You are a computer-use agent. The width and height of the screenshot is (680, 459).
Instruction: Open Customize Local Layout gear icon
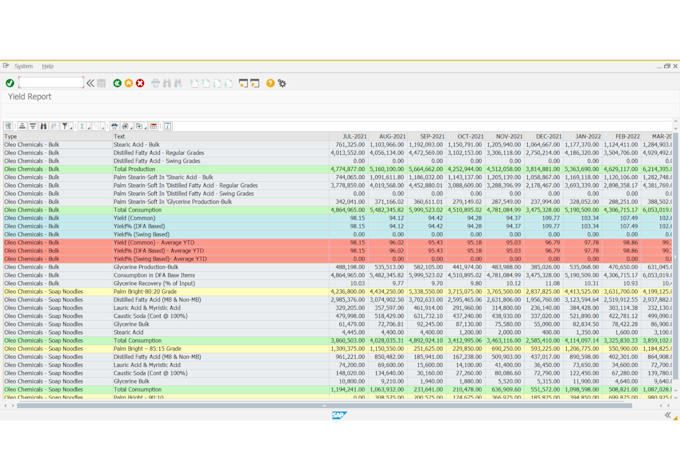[282, 83]
